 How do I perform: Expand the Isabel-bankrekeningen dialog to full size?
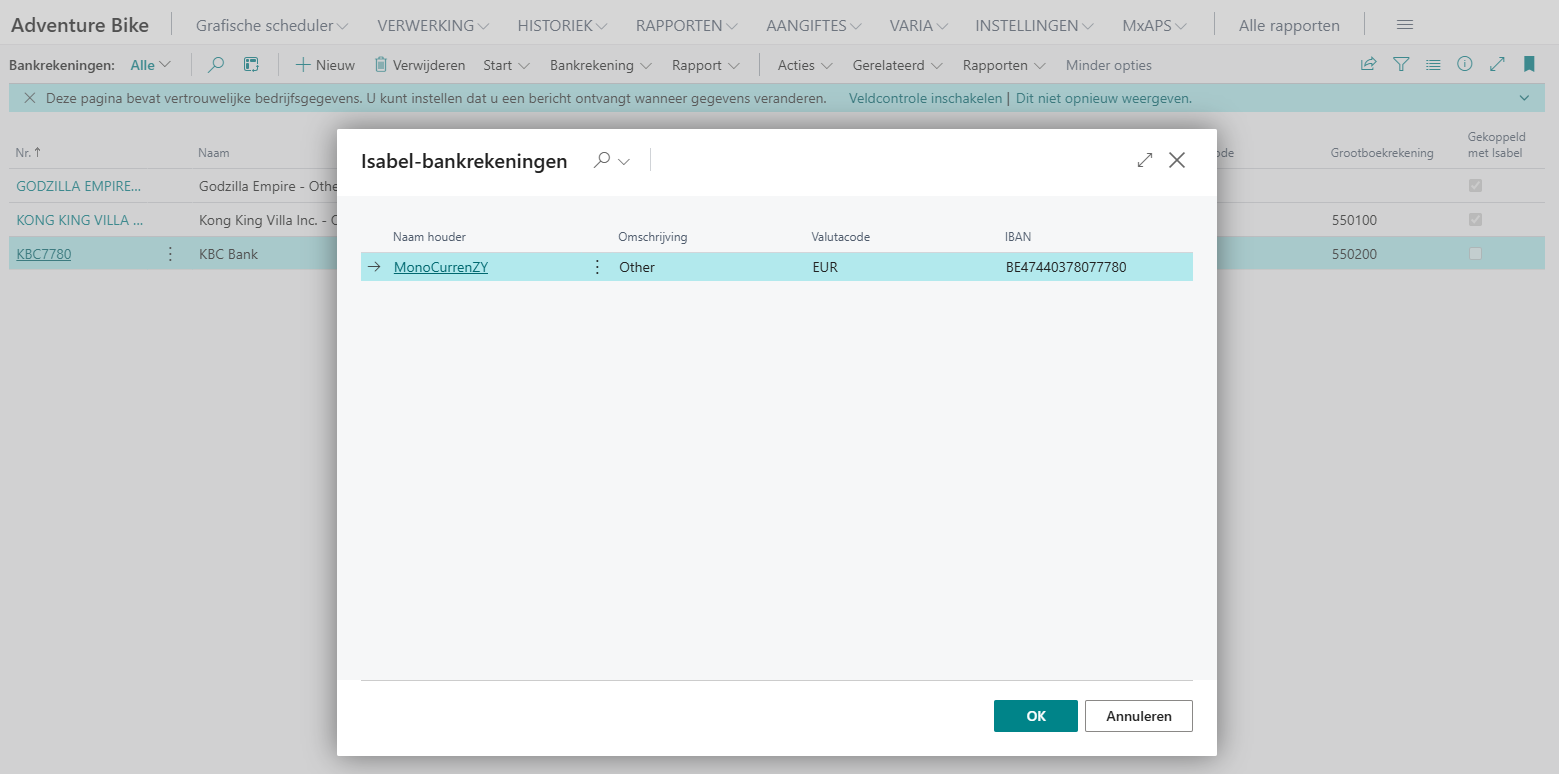pyautogui.click(x=1145, y=160)
